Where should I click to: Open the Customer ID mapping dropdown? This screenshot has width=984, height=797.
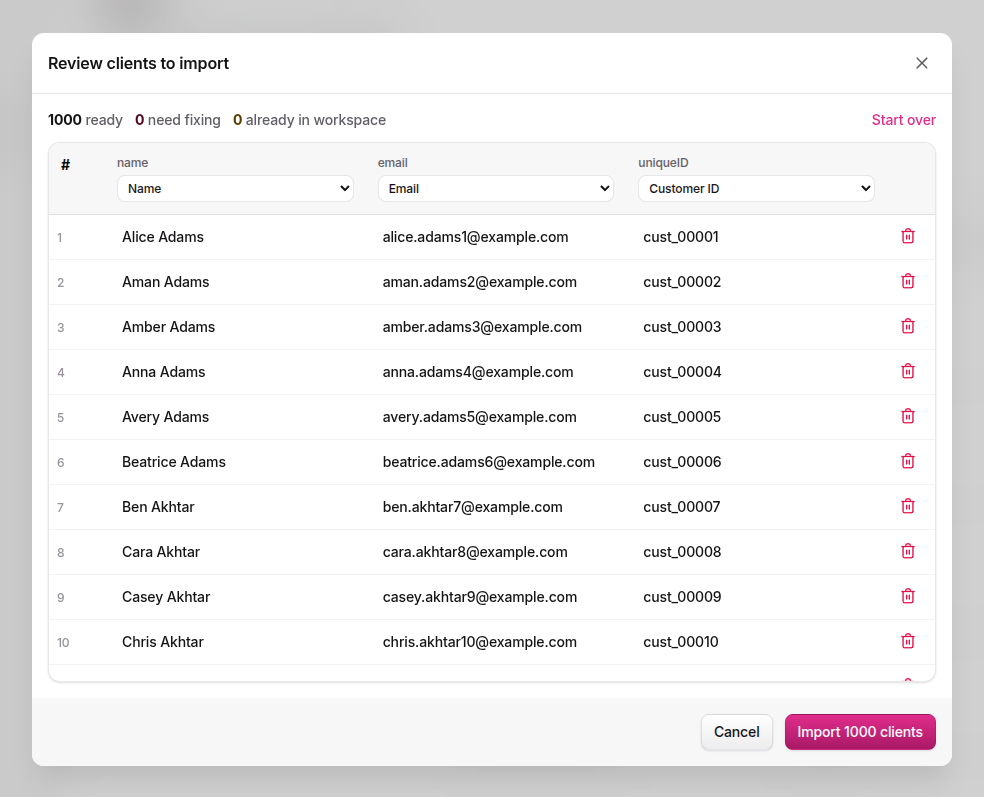coord(756,188)
